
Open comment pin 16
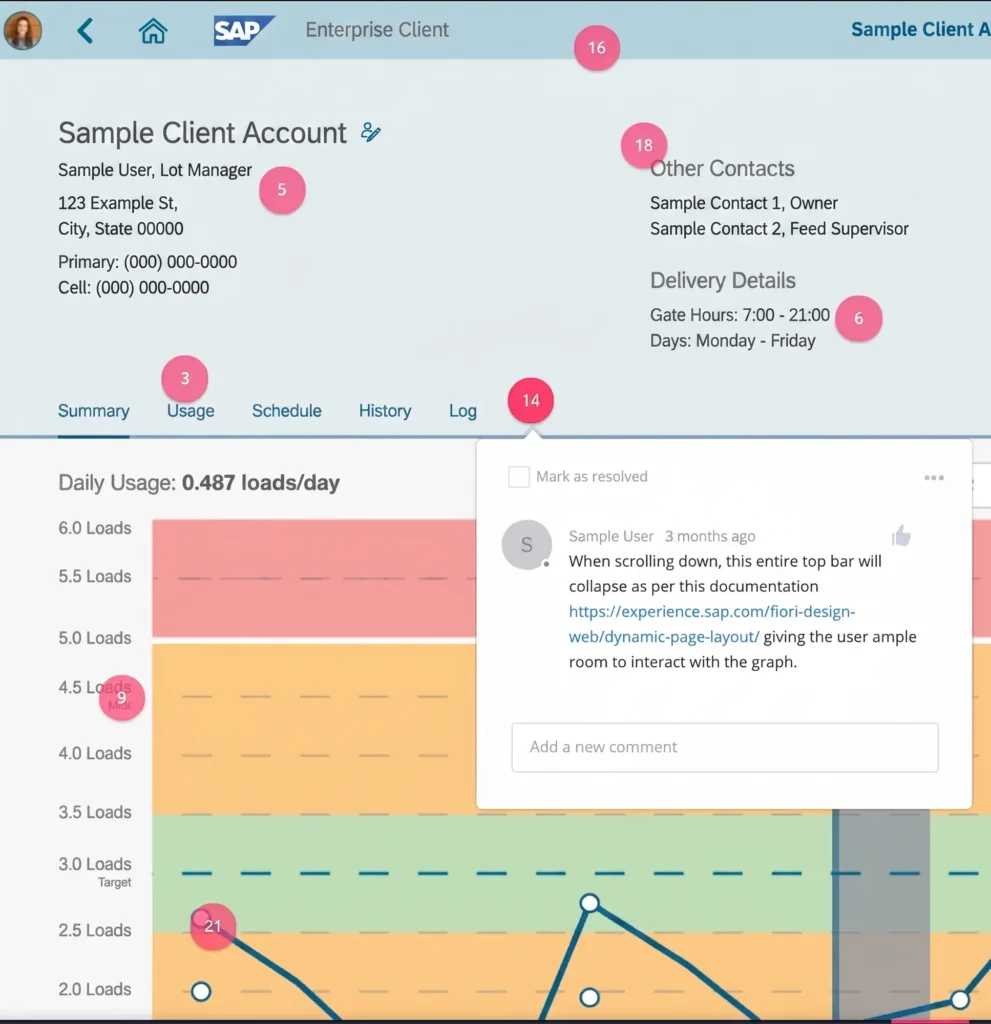597,48
